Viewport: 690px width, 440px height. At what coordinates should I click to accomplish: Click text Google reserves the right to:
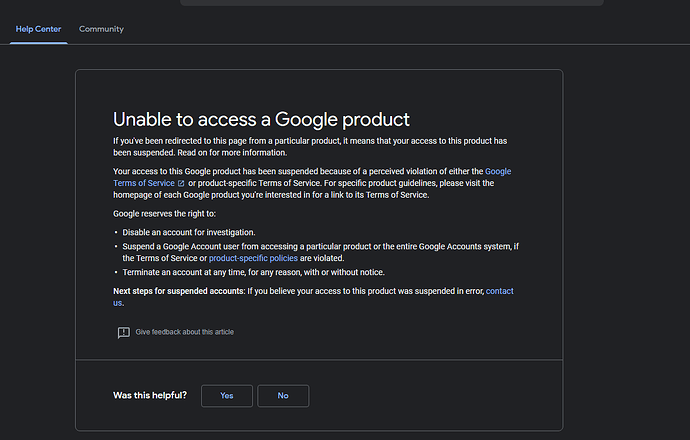coord(165,214)
